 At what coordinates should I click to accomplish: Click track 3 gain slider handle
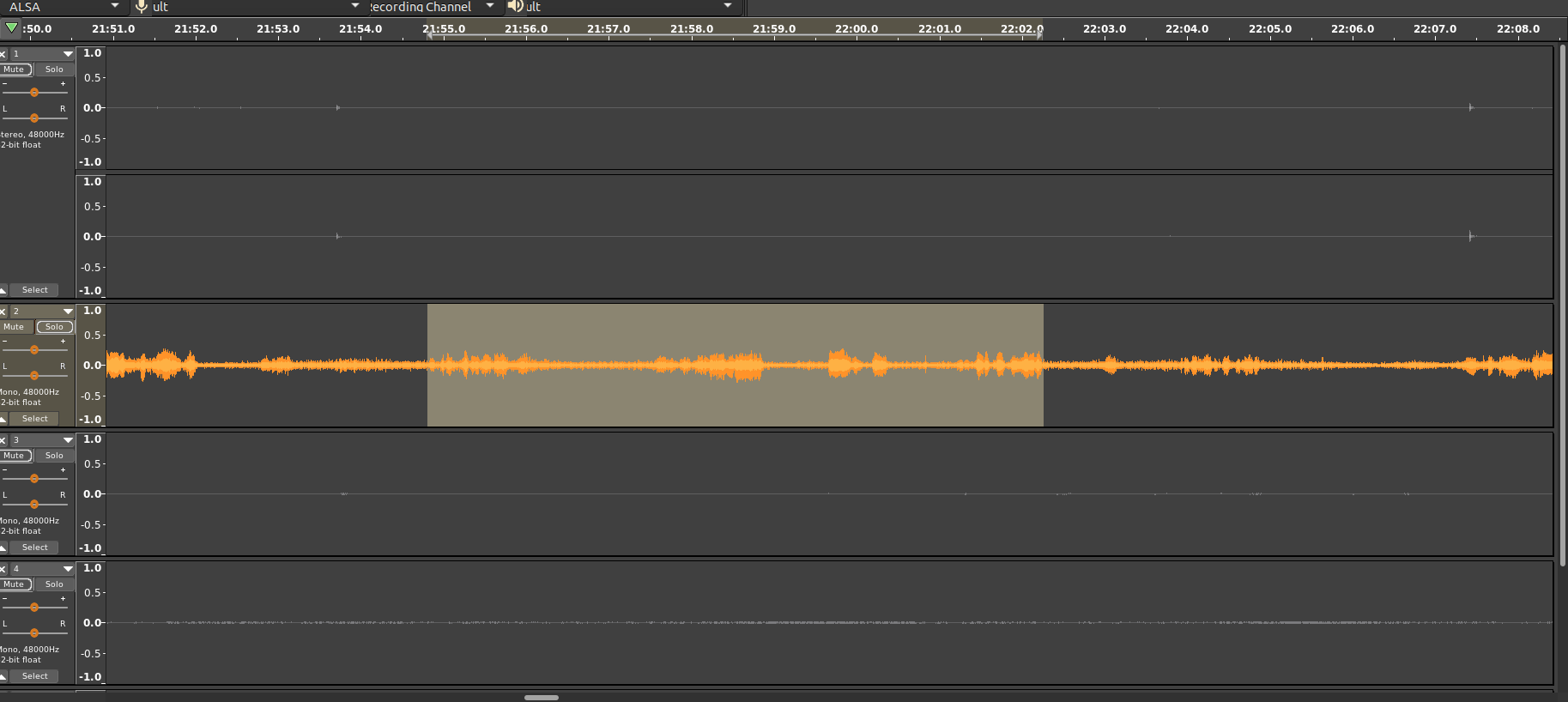34,479
